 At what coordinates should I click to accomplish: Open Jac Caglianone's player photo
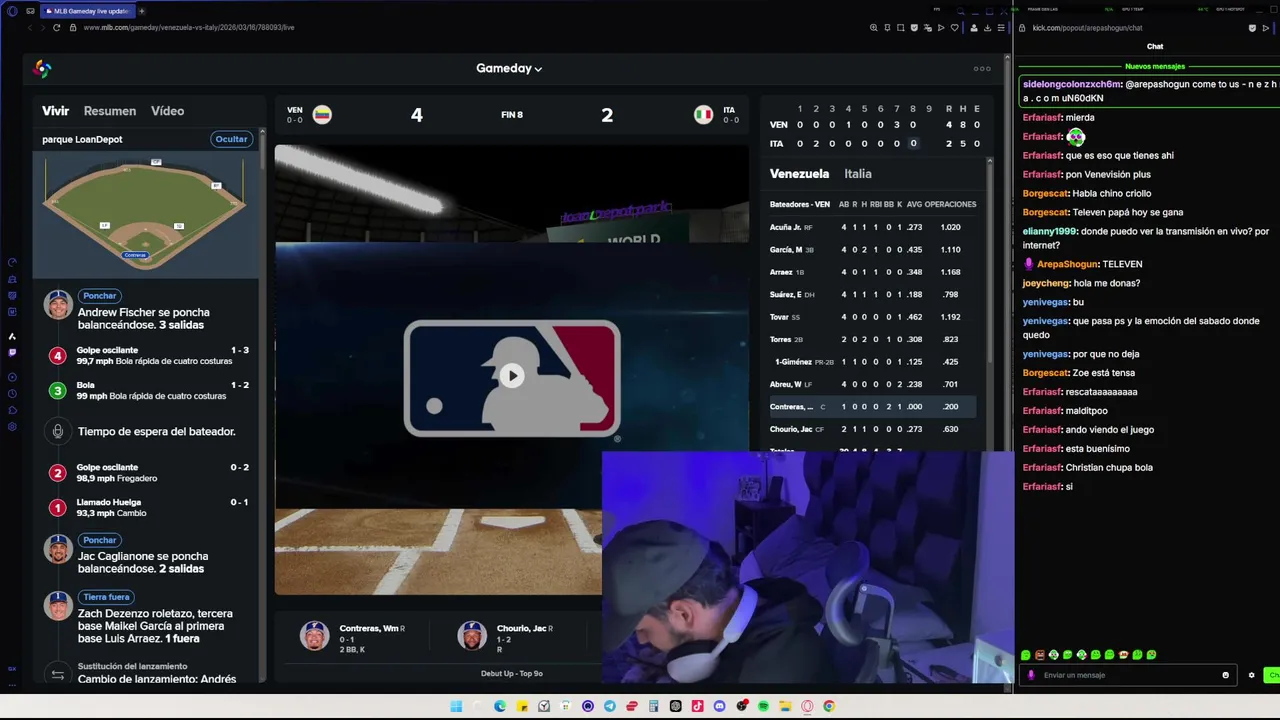coord(58,548)
